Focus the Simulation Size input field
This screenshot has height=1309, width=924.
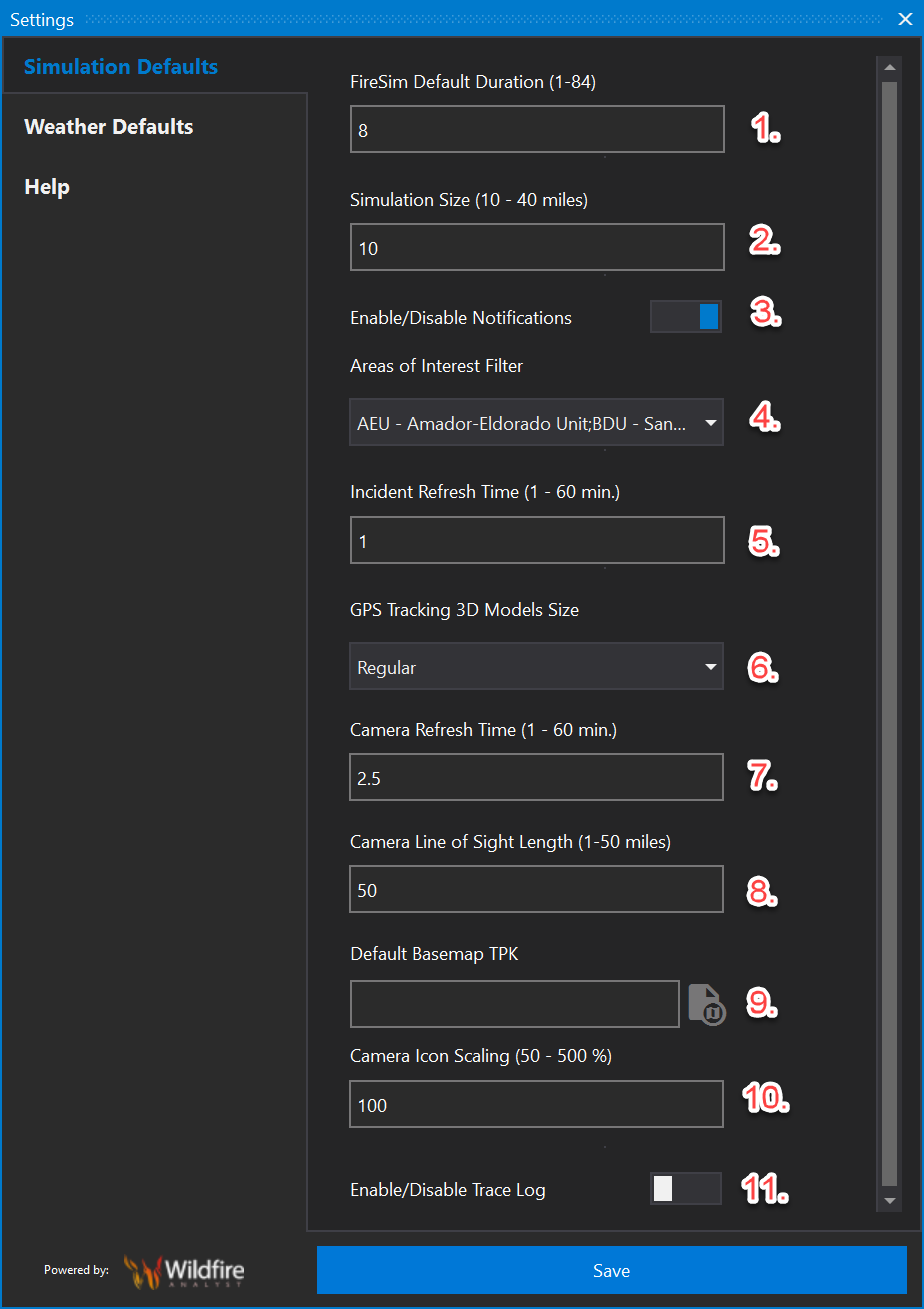click(537, 248)
